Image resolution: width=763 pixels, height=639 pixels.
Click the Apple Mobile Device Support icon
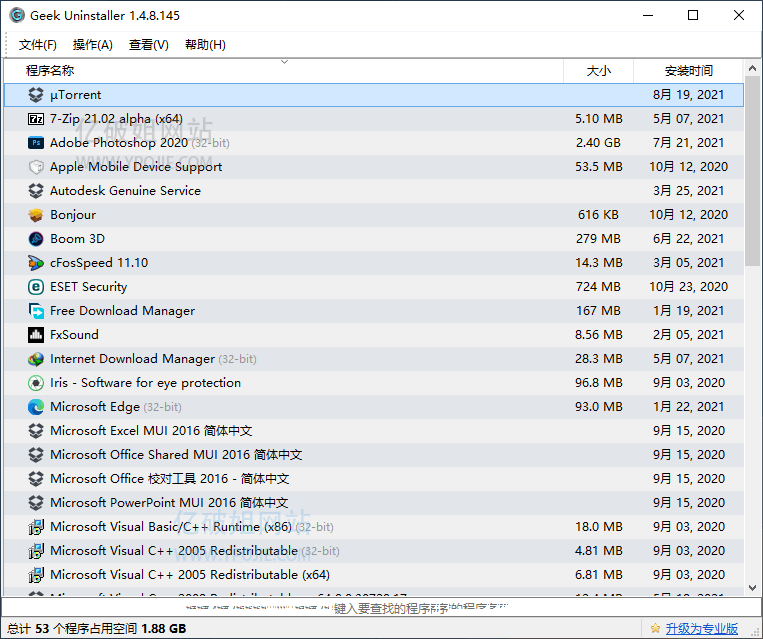(36, 167)
